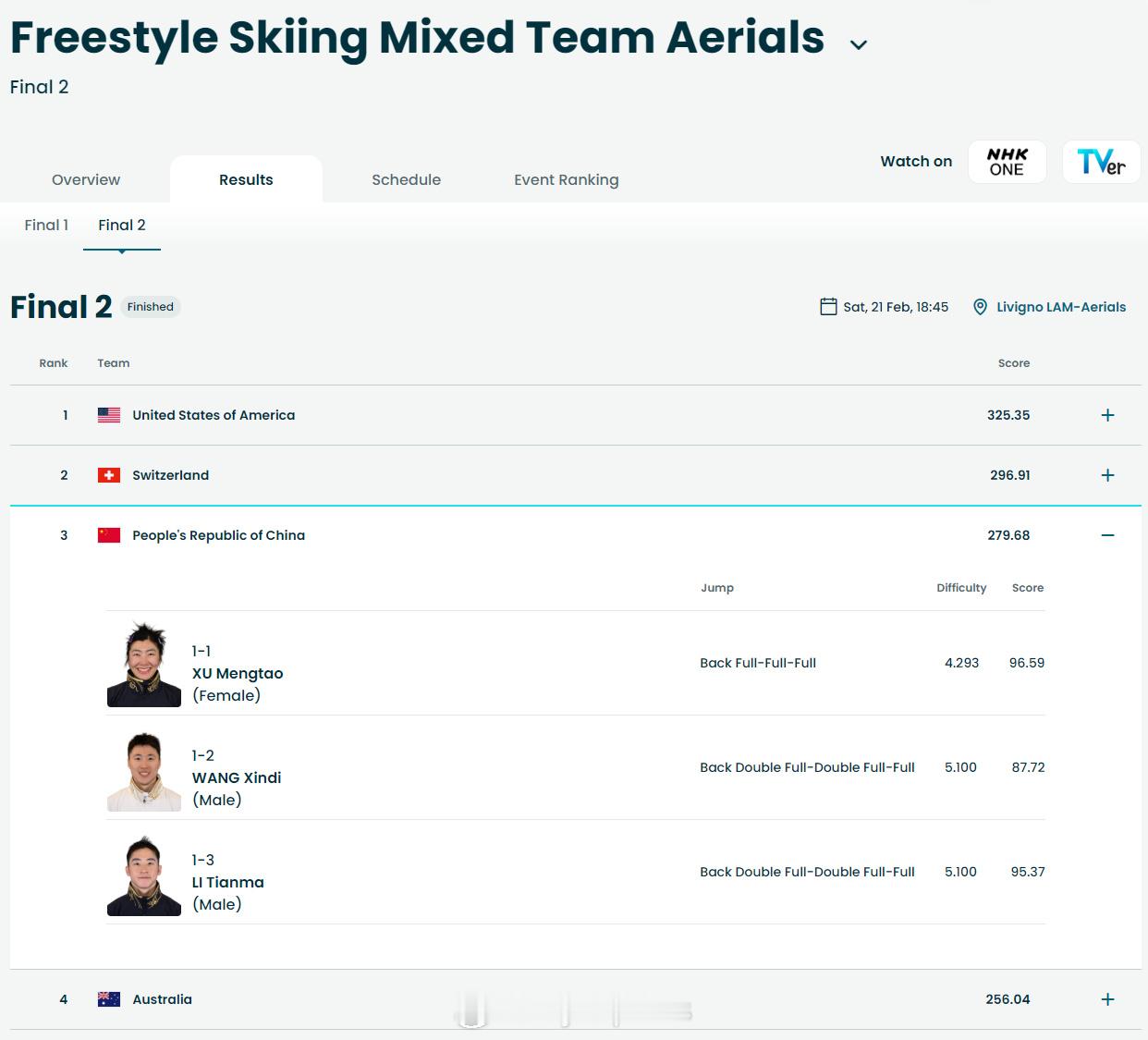The image size is (1148, 1040).
Task: Open the TVer streaming logo
Action: 1101,162
